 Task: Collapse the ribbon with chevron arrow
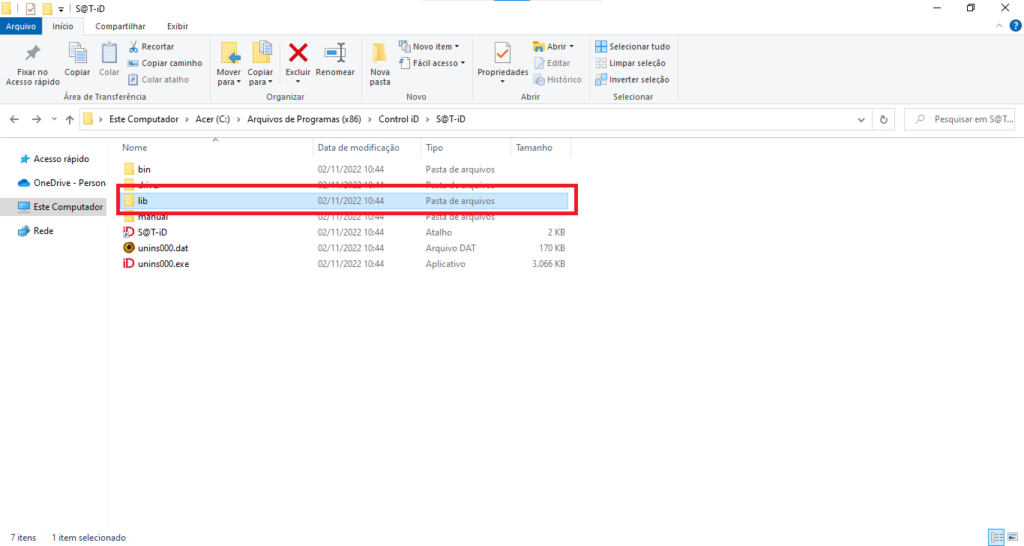pyautogui.click(x=999, y=26)
